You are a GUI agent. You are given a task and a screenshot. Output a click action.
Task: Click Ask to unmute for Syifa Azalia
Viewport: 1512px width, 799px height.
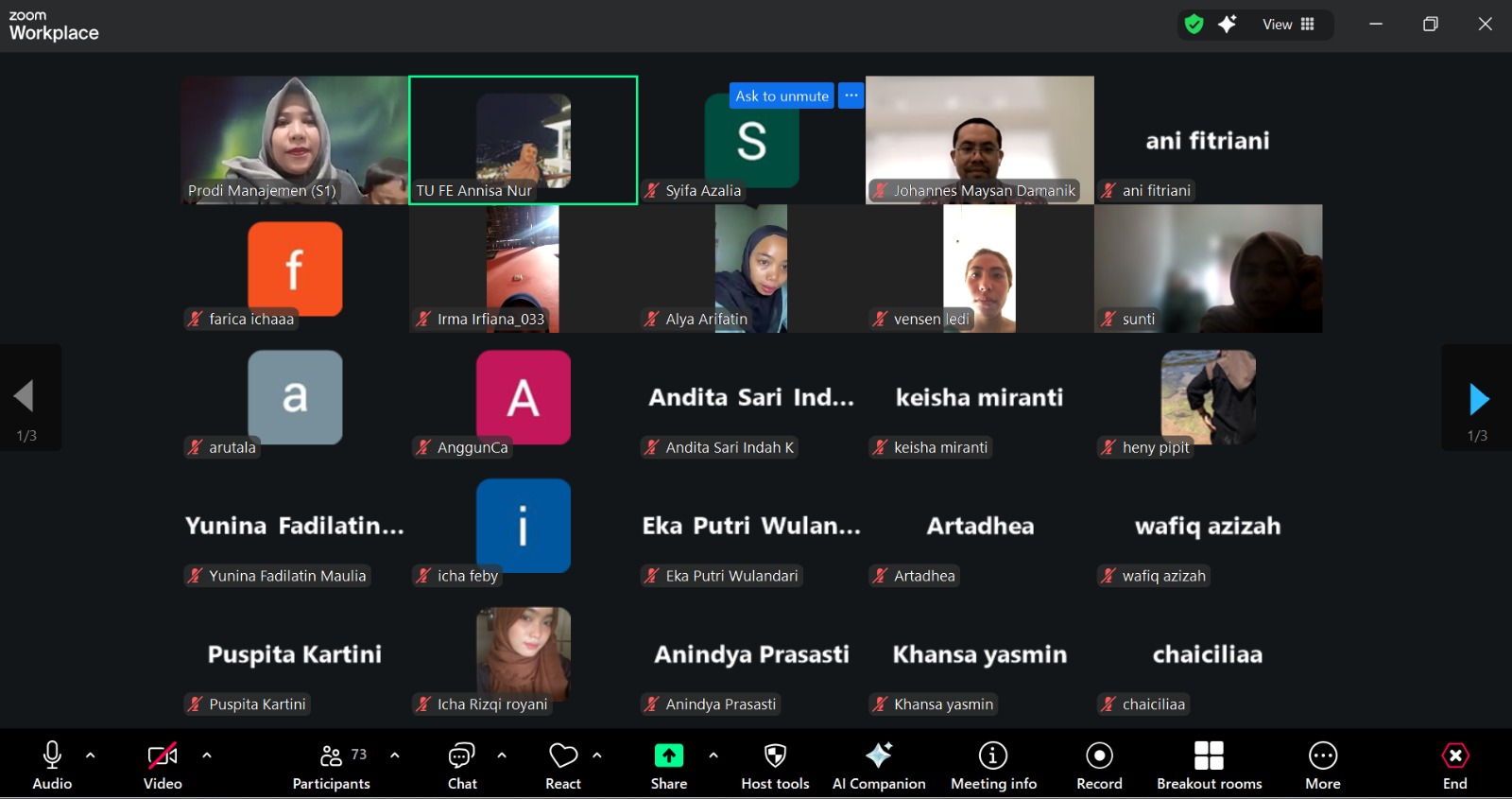click(782, 96)
